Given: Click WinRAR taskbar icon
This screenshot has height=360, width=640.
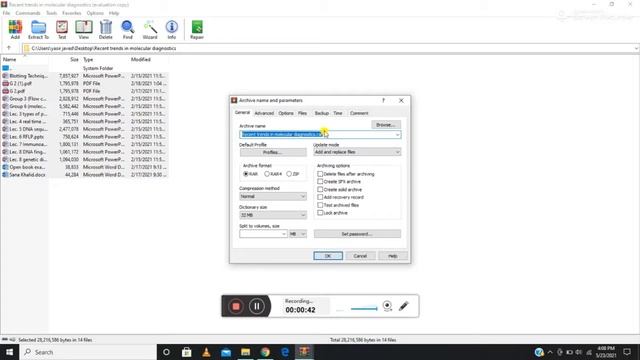Looking at the screenshot, I should click(304, 352).
